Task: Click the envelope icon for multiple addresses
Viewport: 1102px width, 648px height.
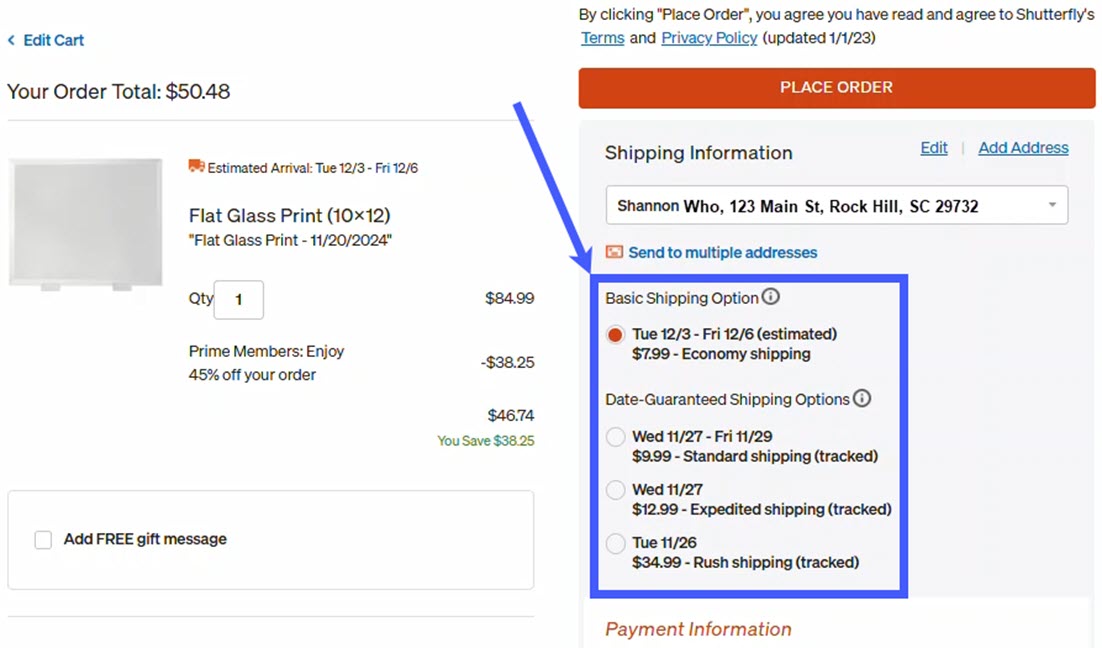Action: point(614,252)
